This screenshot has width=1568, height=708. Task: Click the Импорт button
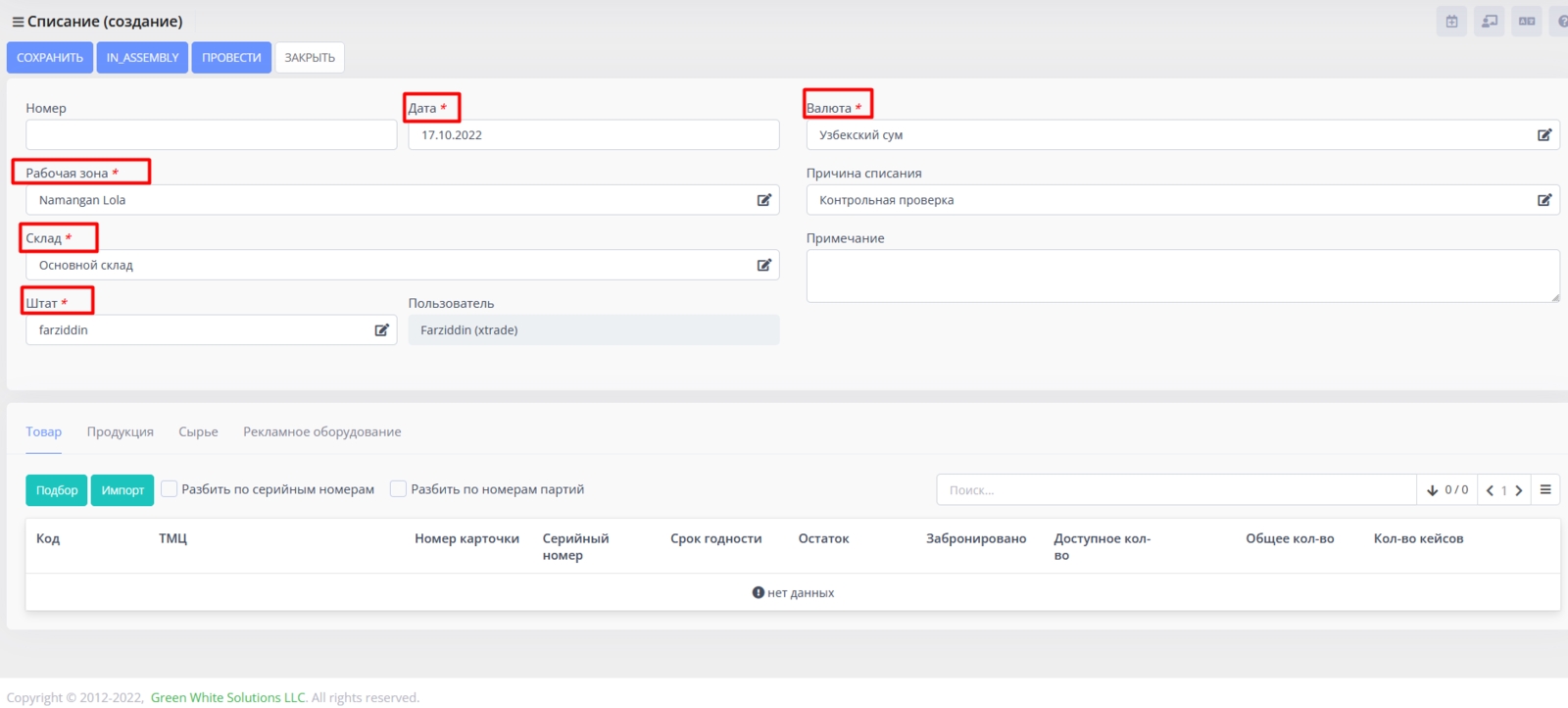click(122, 490)
